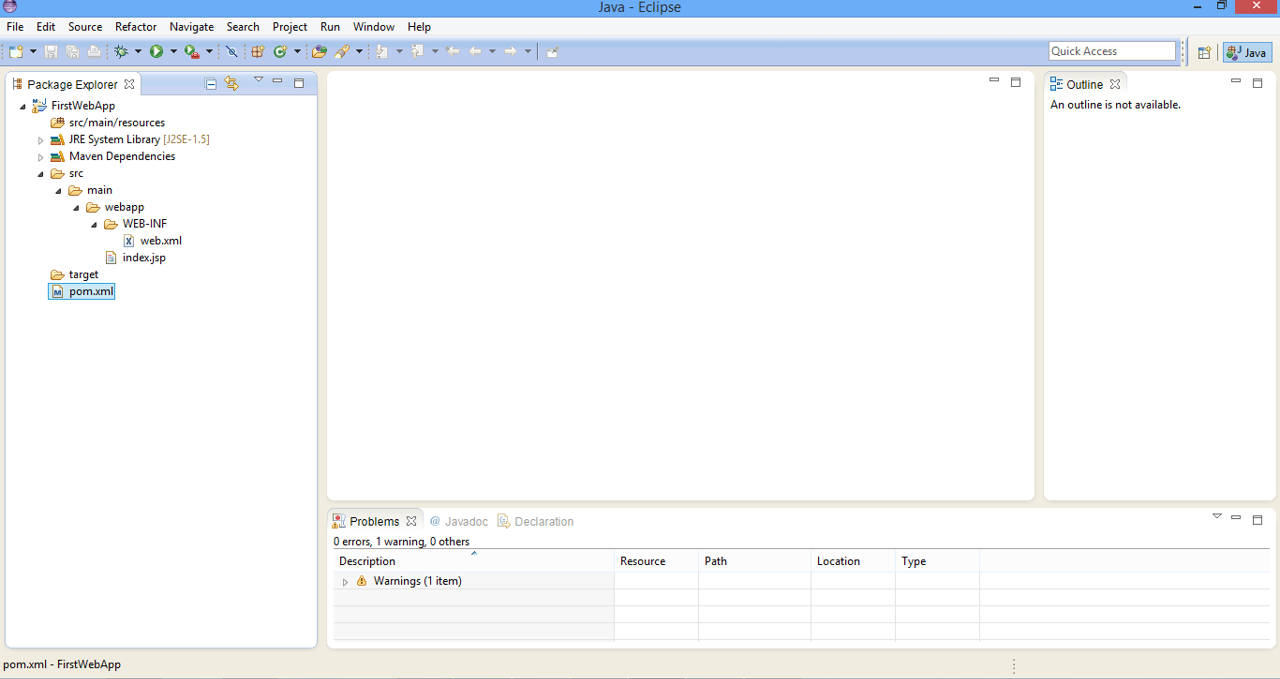
Task: Open the Help menu
Action: pyautogui.click(x=419, y=27)
